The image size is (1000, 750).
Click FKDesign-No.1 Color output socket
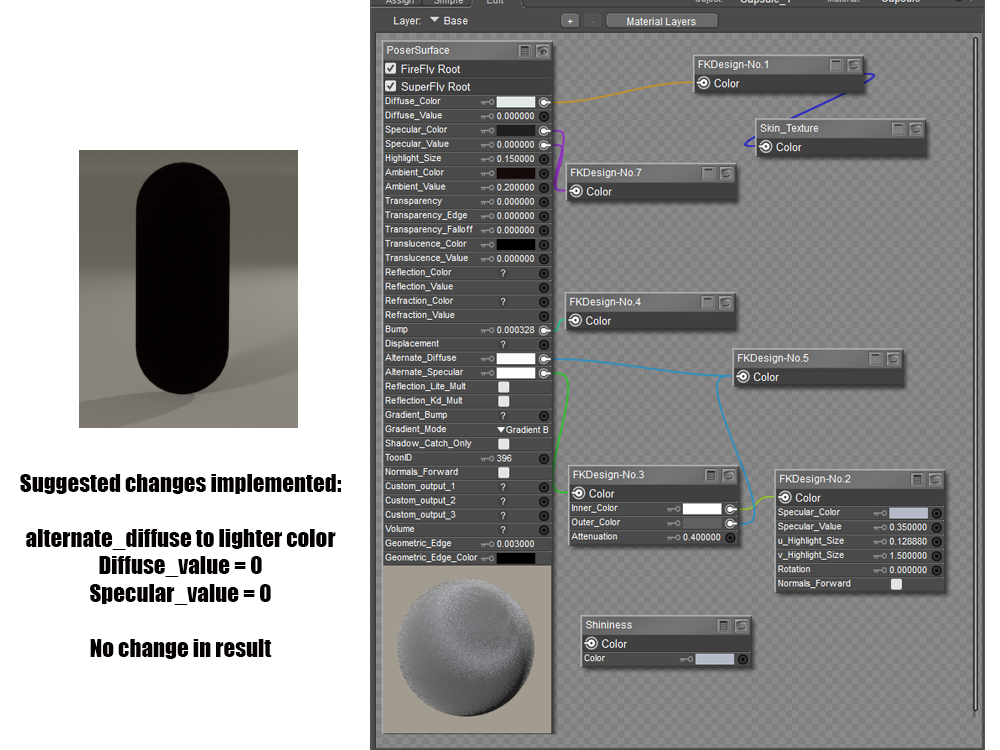click(703, 83)
